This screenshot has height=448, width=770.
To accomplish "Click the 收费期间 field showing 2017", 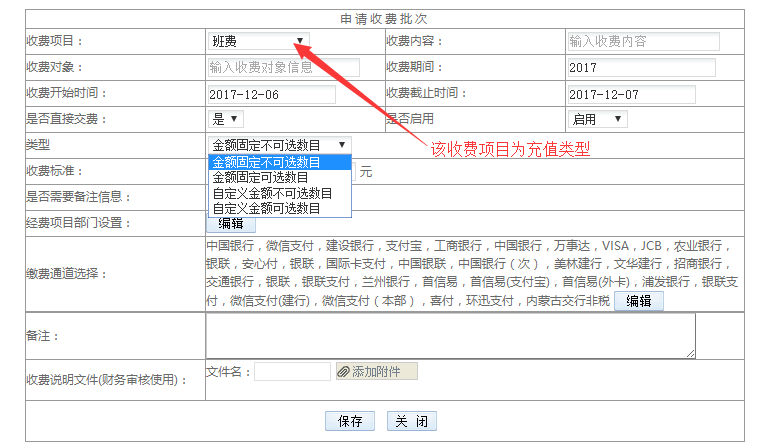I will pos(640,68).
